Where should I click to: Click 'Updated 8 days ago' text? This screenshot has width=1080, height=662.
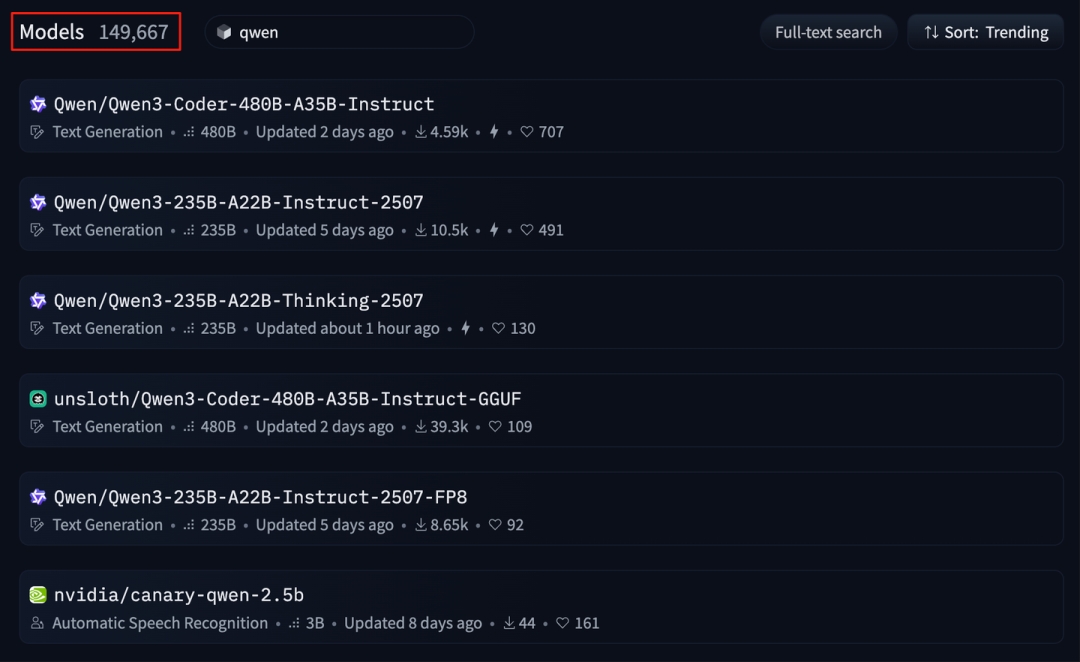tap(413, 623)
